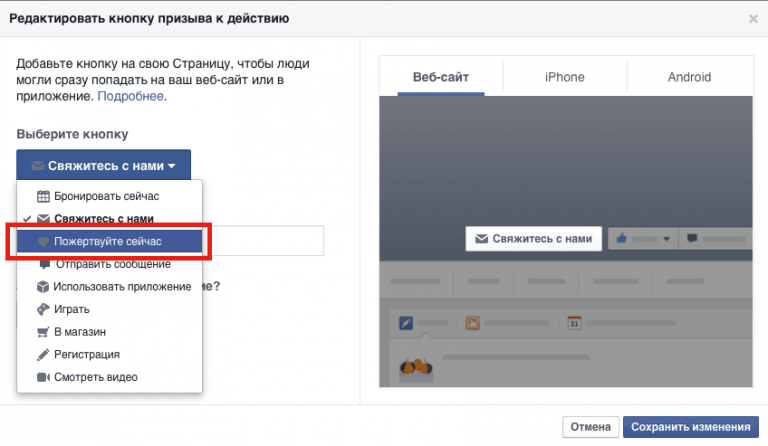Open the Веб-сайт preview tab

(440, 77)
